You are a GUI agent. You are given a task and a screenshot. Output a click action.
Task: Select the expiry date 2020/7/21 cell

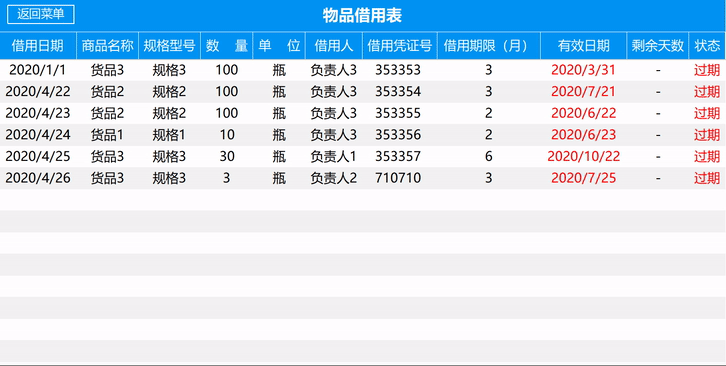583,91
